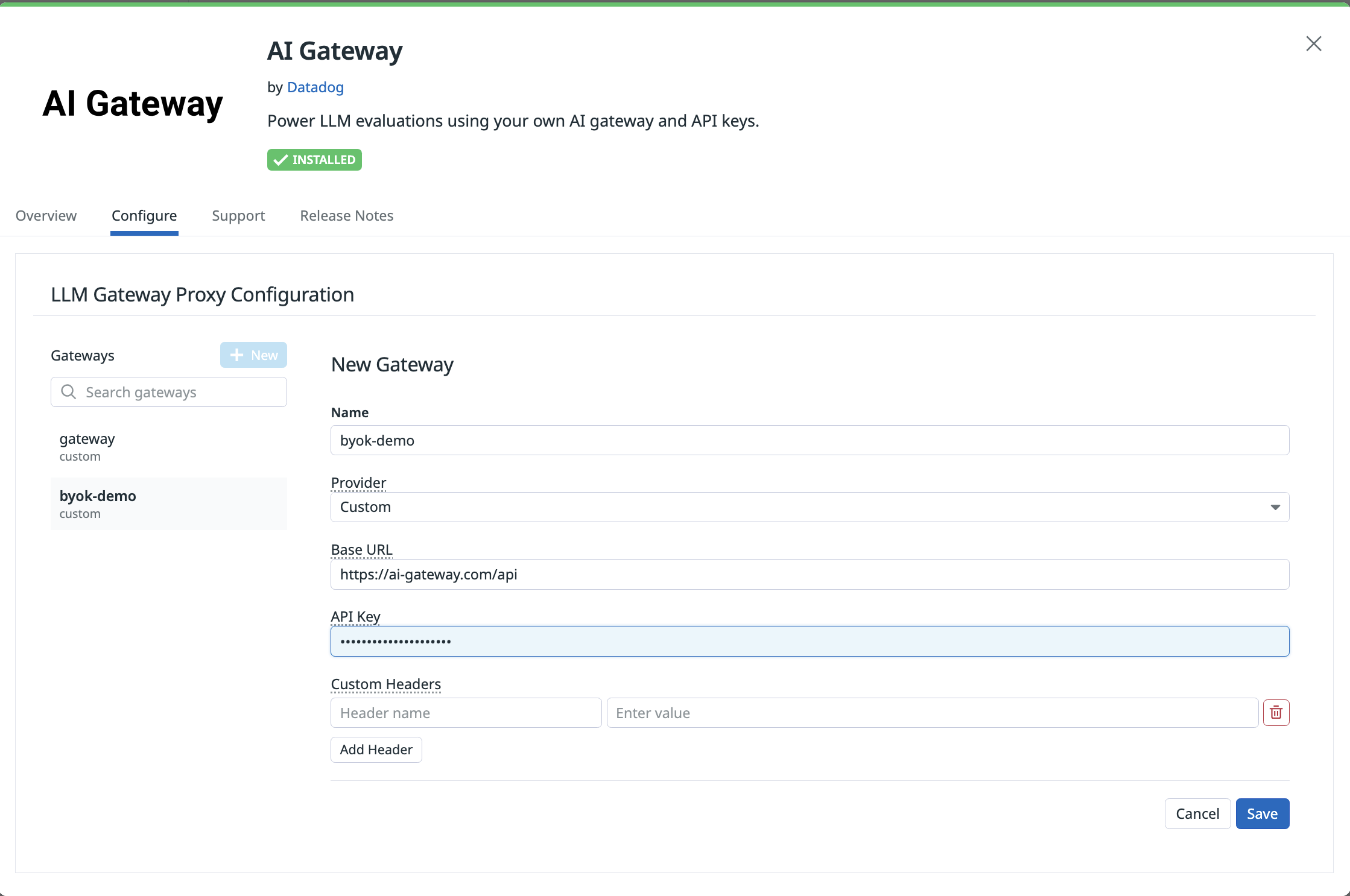Click the AI Gateway logo image
The image size is (1350, 896).
point(133,104)
